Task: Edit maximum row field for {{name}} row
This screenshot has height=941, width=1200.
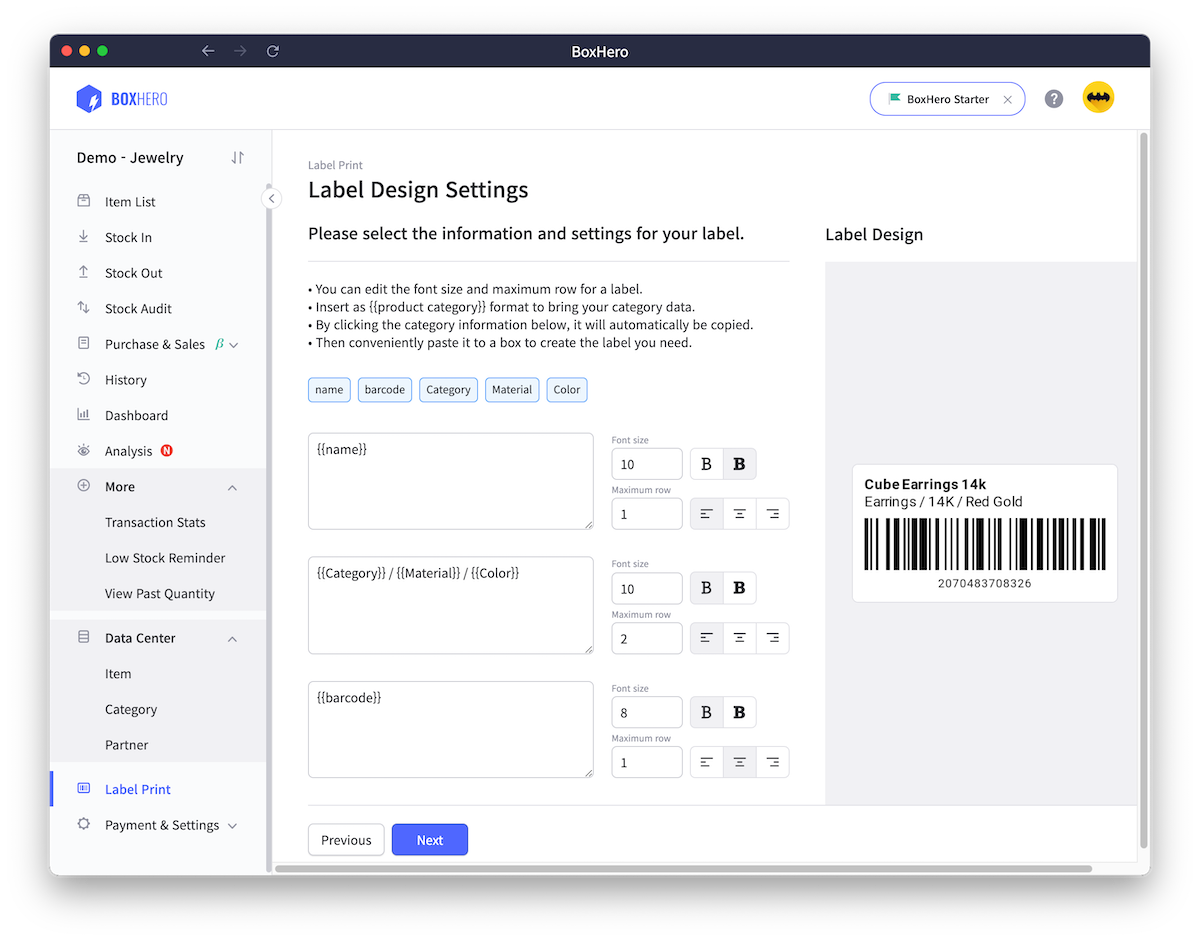Action: tap(647, 514)
